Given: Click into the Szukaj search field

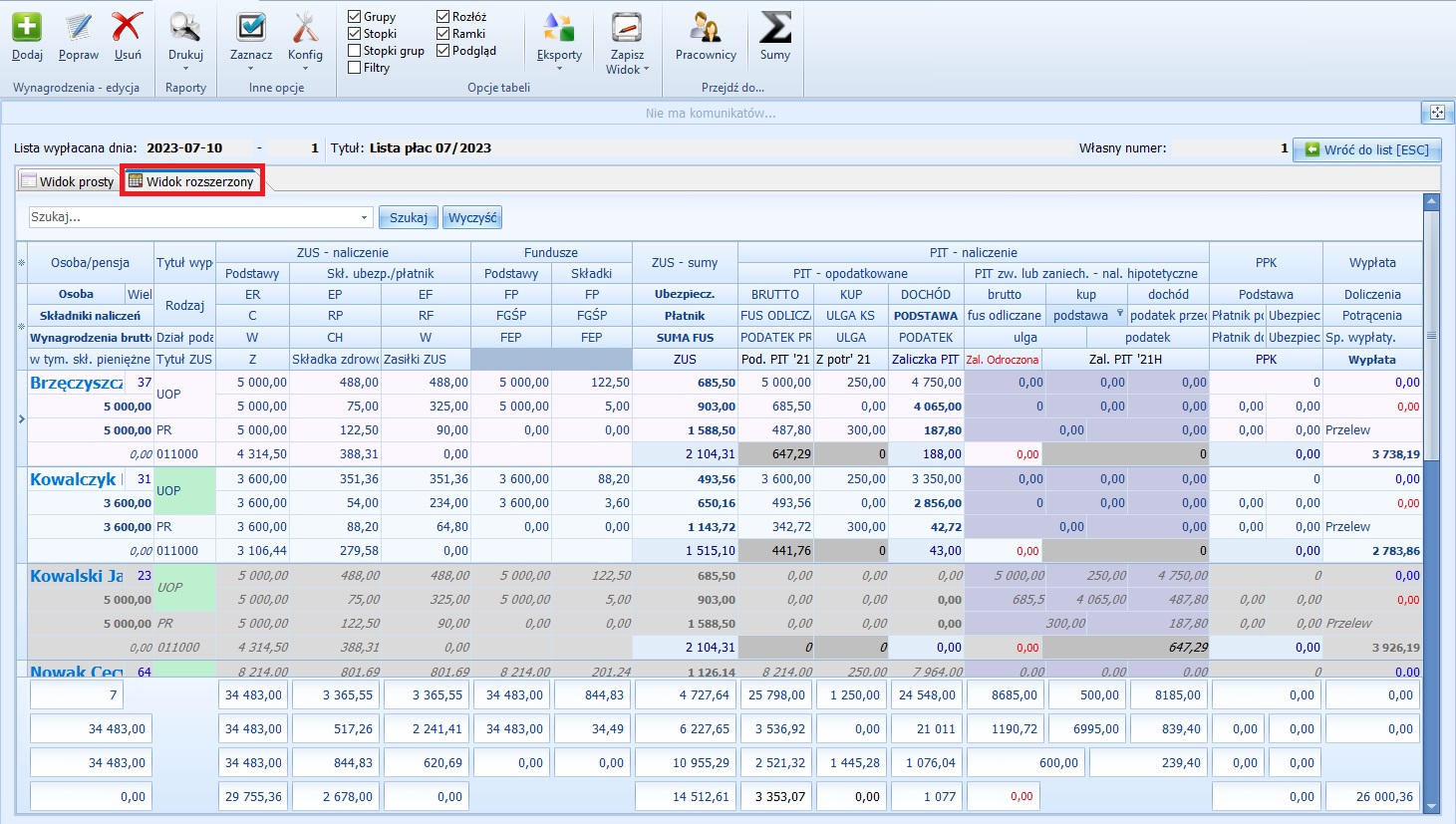Looking at the screenshot, I should click(193, 217).
